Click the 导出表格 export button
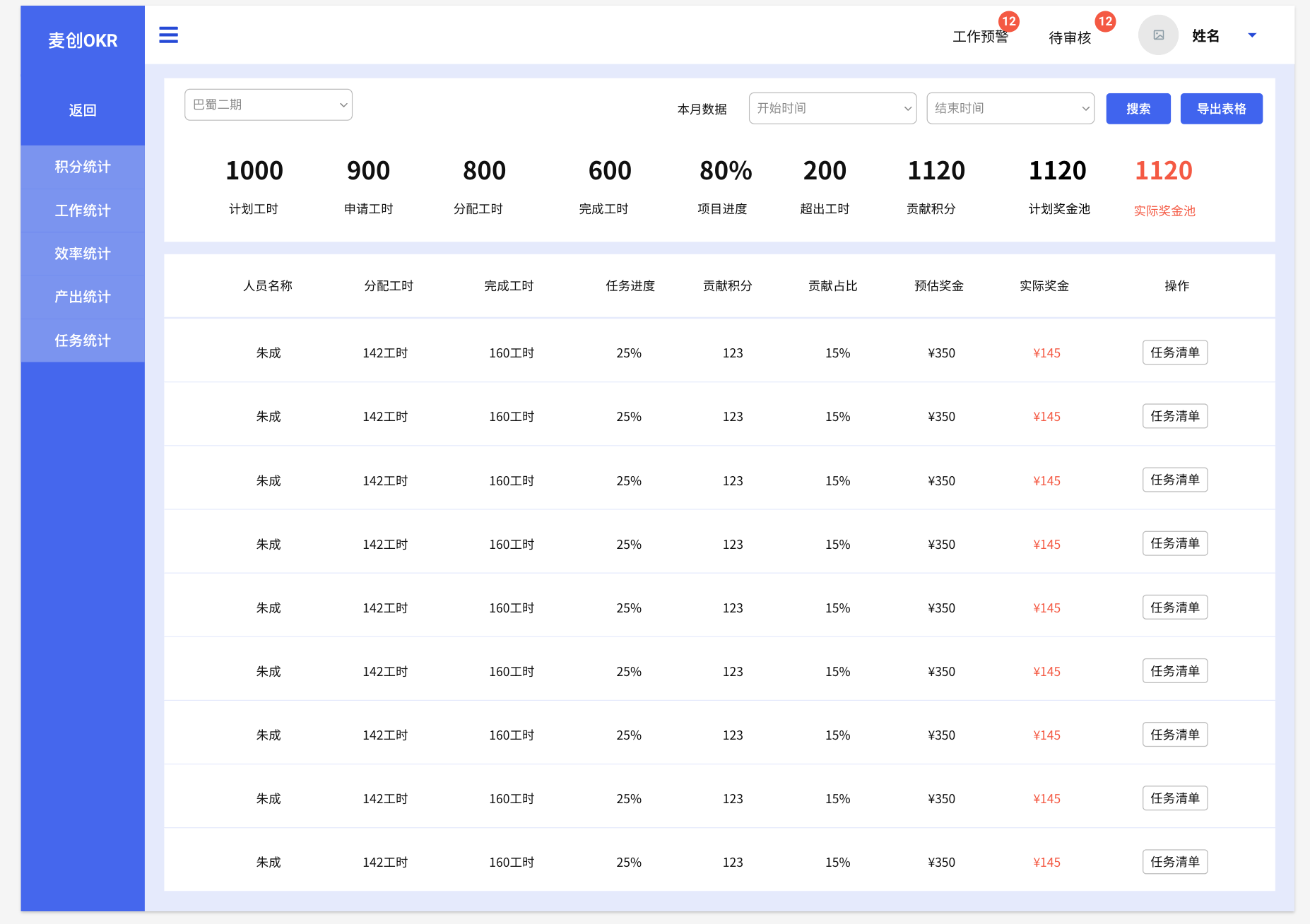The height and width of the screenshot is (924, 1310). click(1221, 109)
